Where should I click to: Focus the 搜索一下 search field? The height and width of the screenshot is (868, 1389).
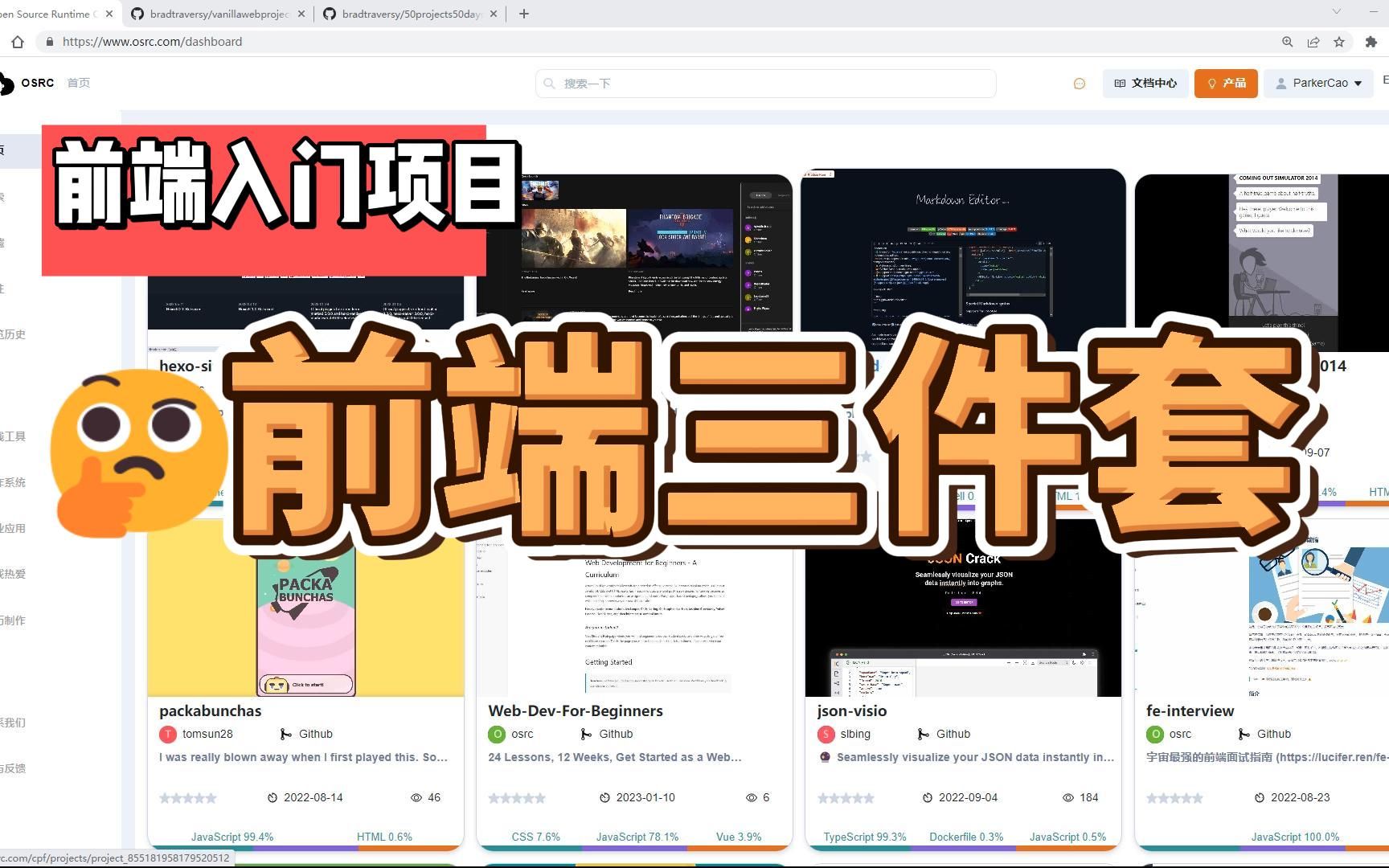click(x=766, y=84)
